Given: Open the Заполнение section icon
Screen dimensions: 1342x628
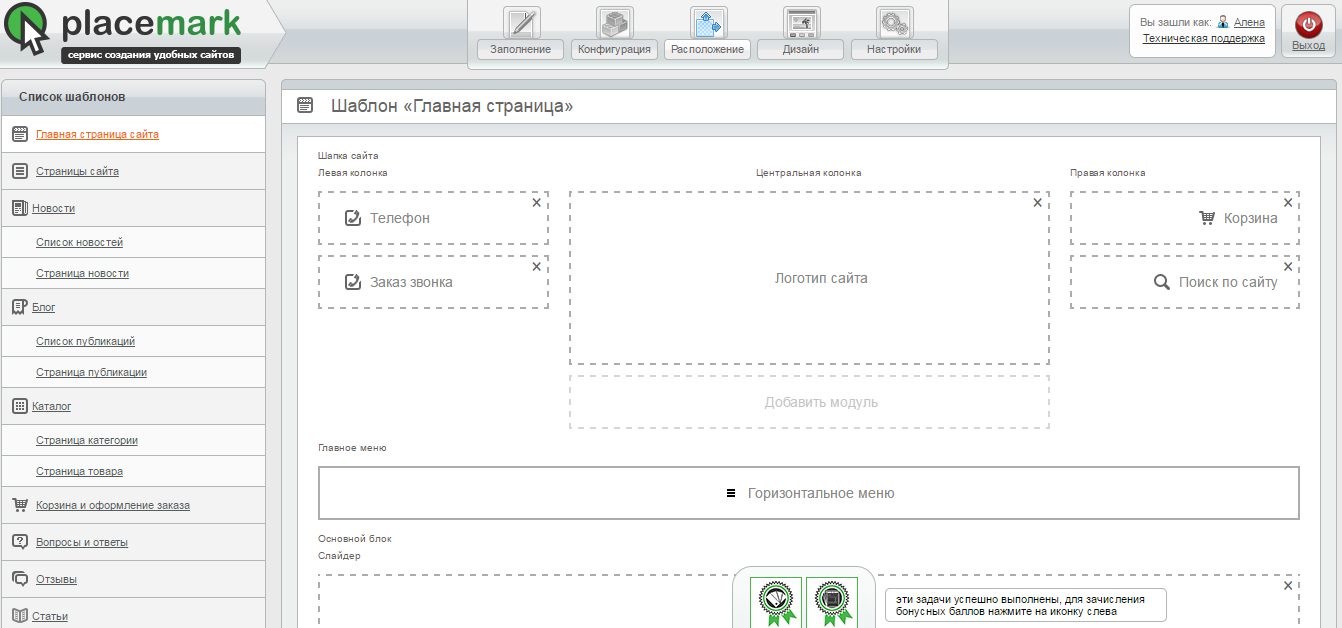Looking at the screenshot, I should (521, 23).
